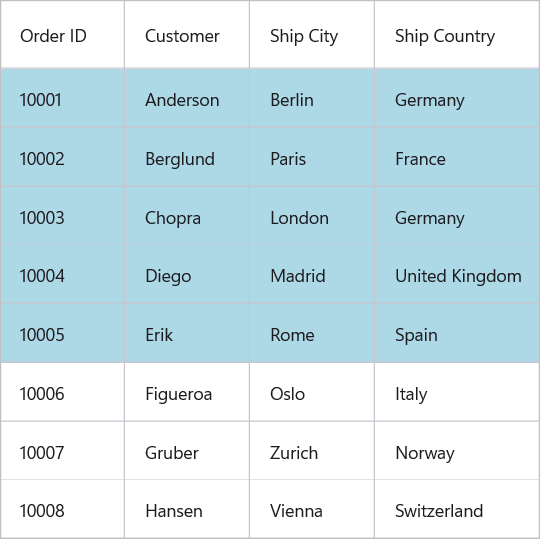The height and width of the screenshot is (539, 540).
Task: Click the Madrid ship city cell
Action: [x=312, y=274]
